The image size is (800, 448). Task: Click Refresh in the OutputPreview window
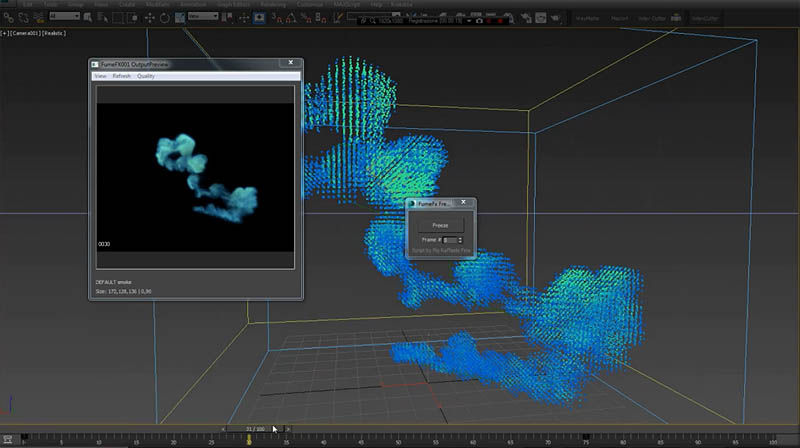pos(121,76)
